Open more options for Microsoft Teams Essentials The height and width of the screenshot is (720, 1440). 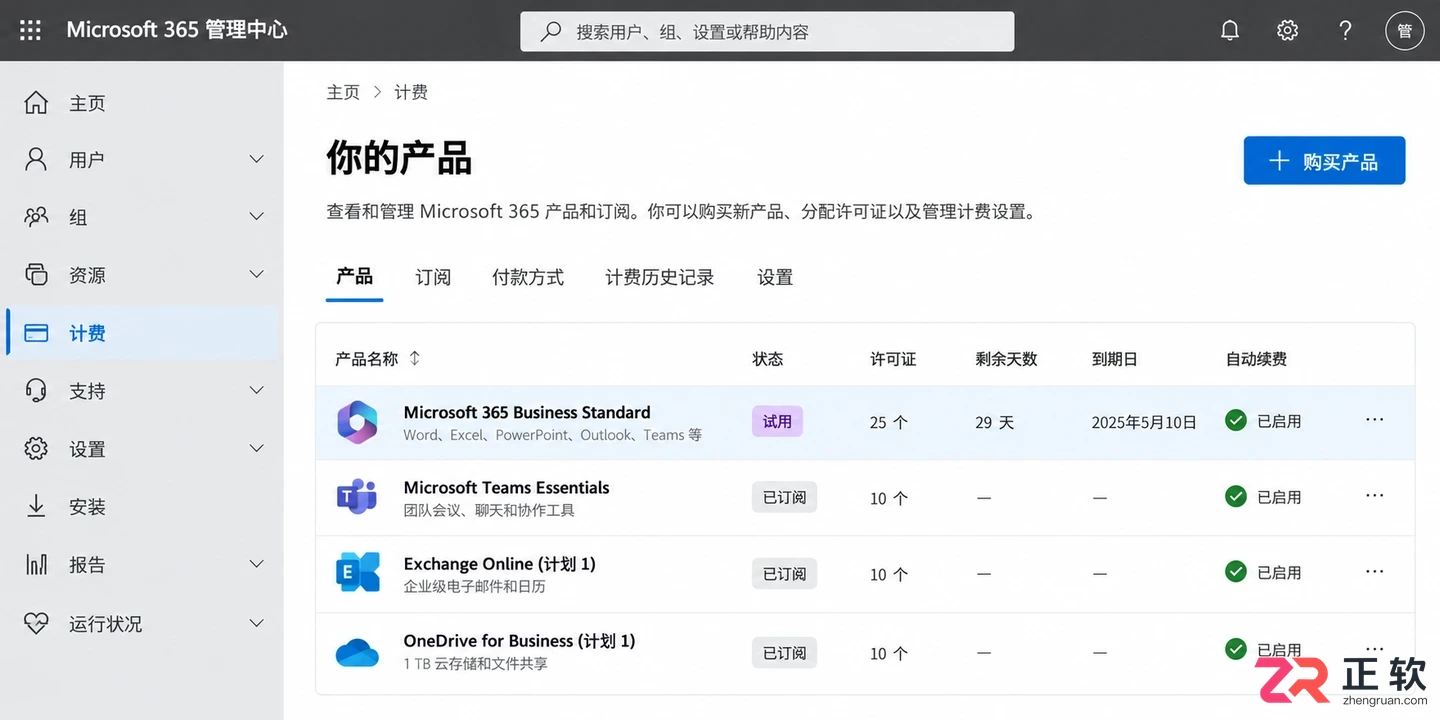(x=1375, y=496)
